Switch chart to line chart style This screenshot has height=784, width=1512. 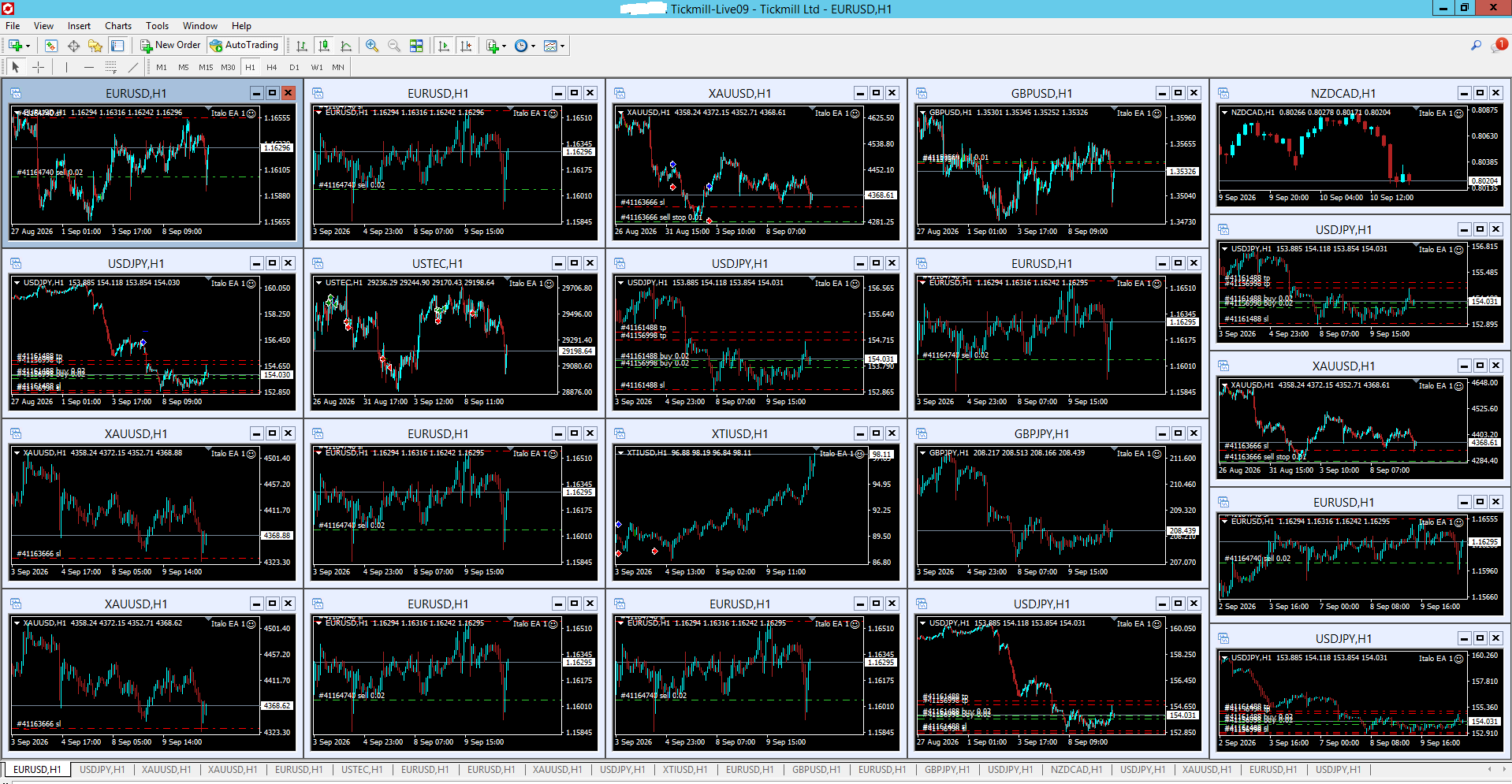click(x=346, y=46)
